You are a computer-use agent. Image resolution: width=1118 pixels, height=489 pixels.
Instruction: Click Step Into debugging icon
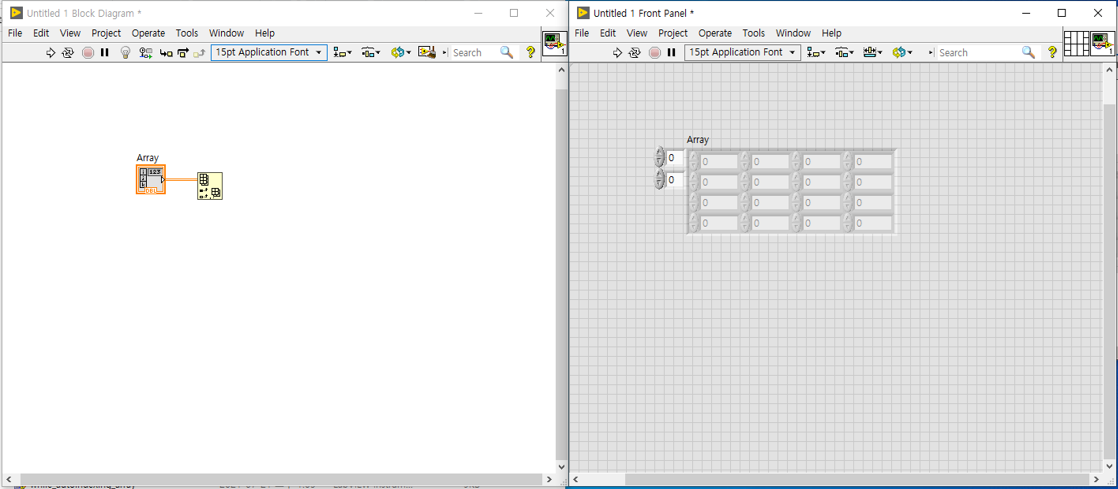(x=166, y=53)
